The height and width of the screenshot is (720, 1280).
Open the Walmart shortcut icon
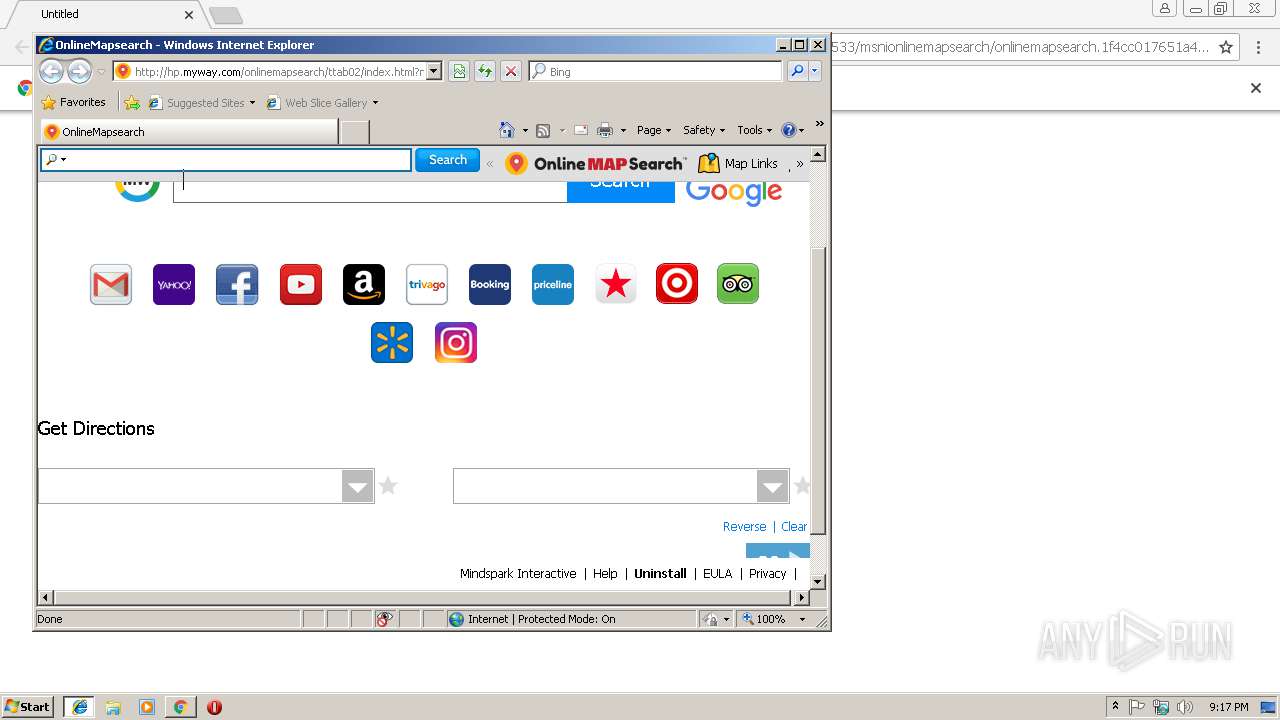(392, 343)
